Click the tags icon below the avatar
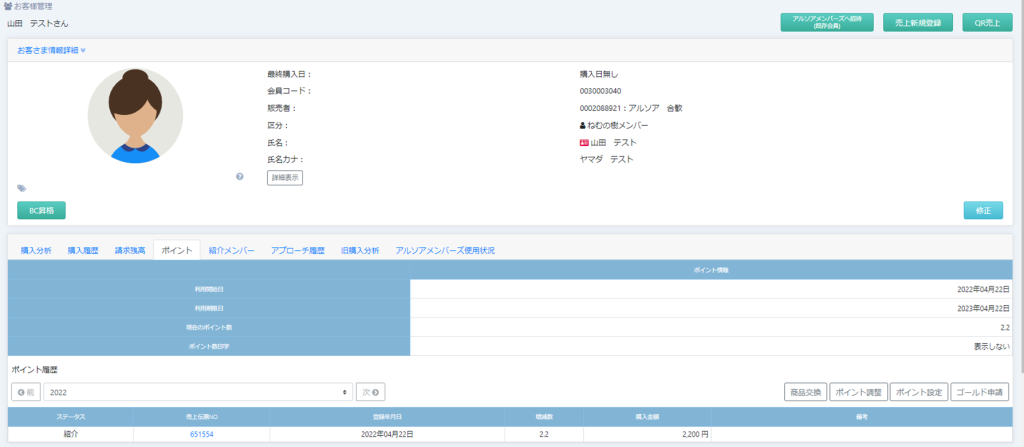The width and height of the screenshot is (1024, 447). (22, 188)
